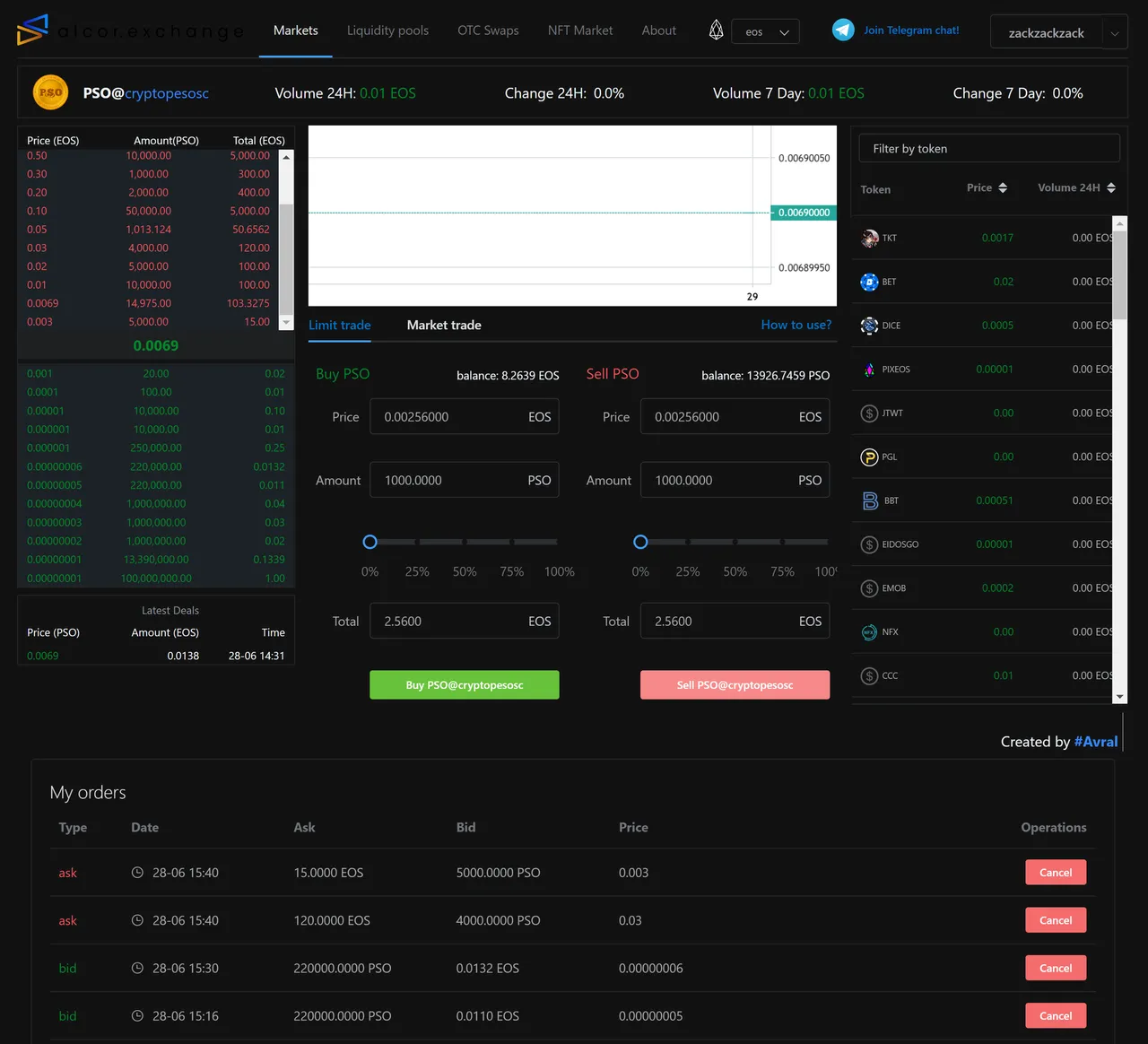Cancel the 0.003 ask order
Viewport: 1148px width, 1044px height.
click(1056, 873)
